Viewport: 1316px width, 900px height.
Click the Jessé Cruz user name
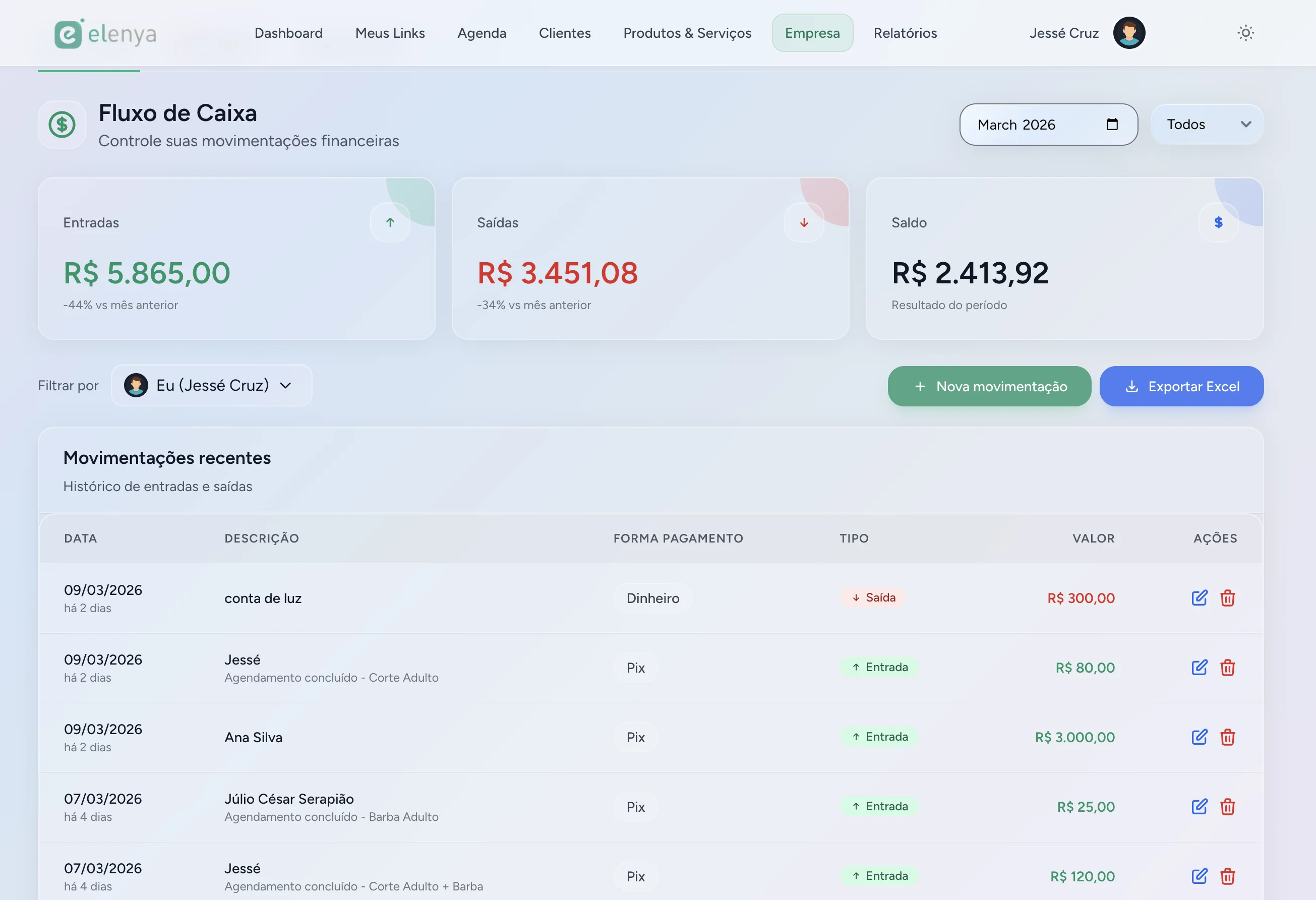(1063, 33)
